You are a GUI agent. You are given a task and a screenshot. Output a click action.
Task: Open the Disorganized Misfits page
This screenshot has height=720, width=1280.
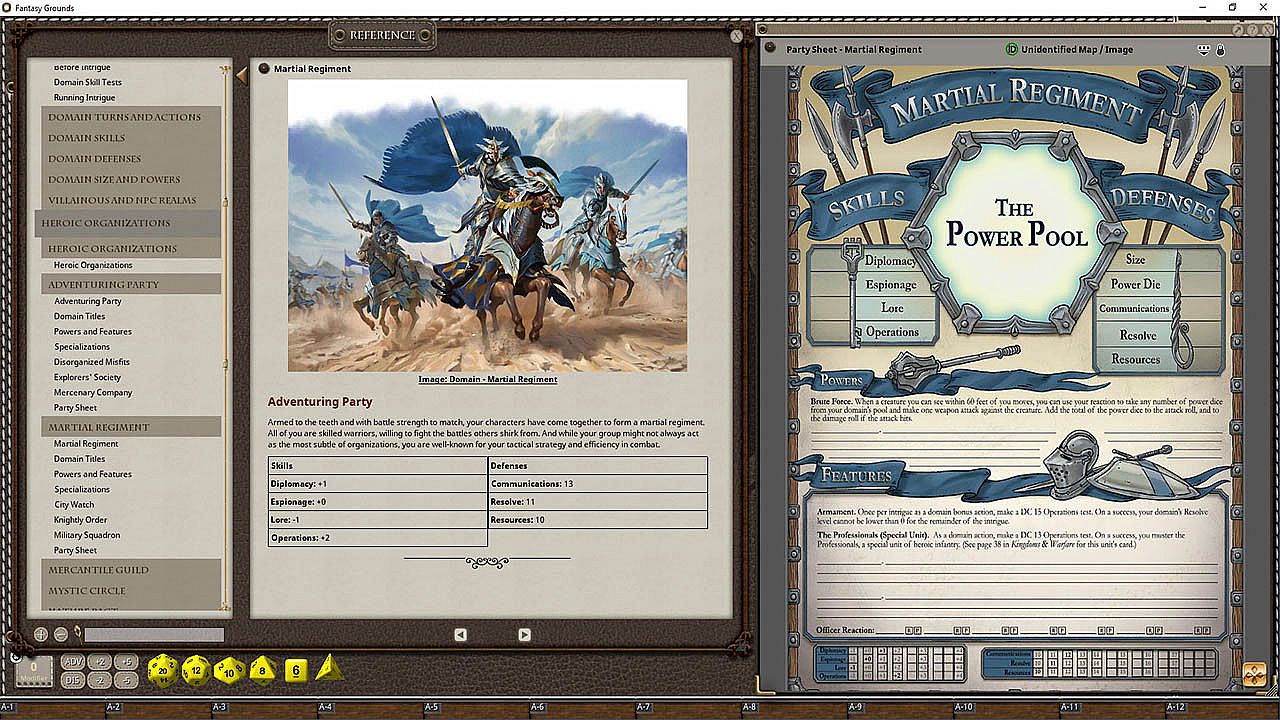click(92, 362)
